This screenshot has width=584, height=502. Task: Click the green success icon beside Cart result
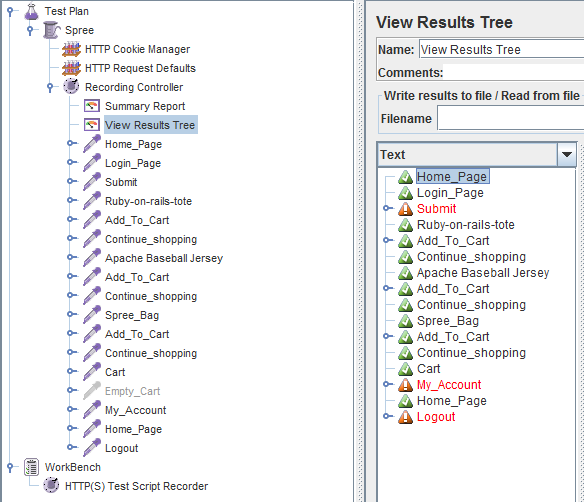[x=405, y=369]
